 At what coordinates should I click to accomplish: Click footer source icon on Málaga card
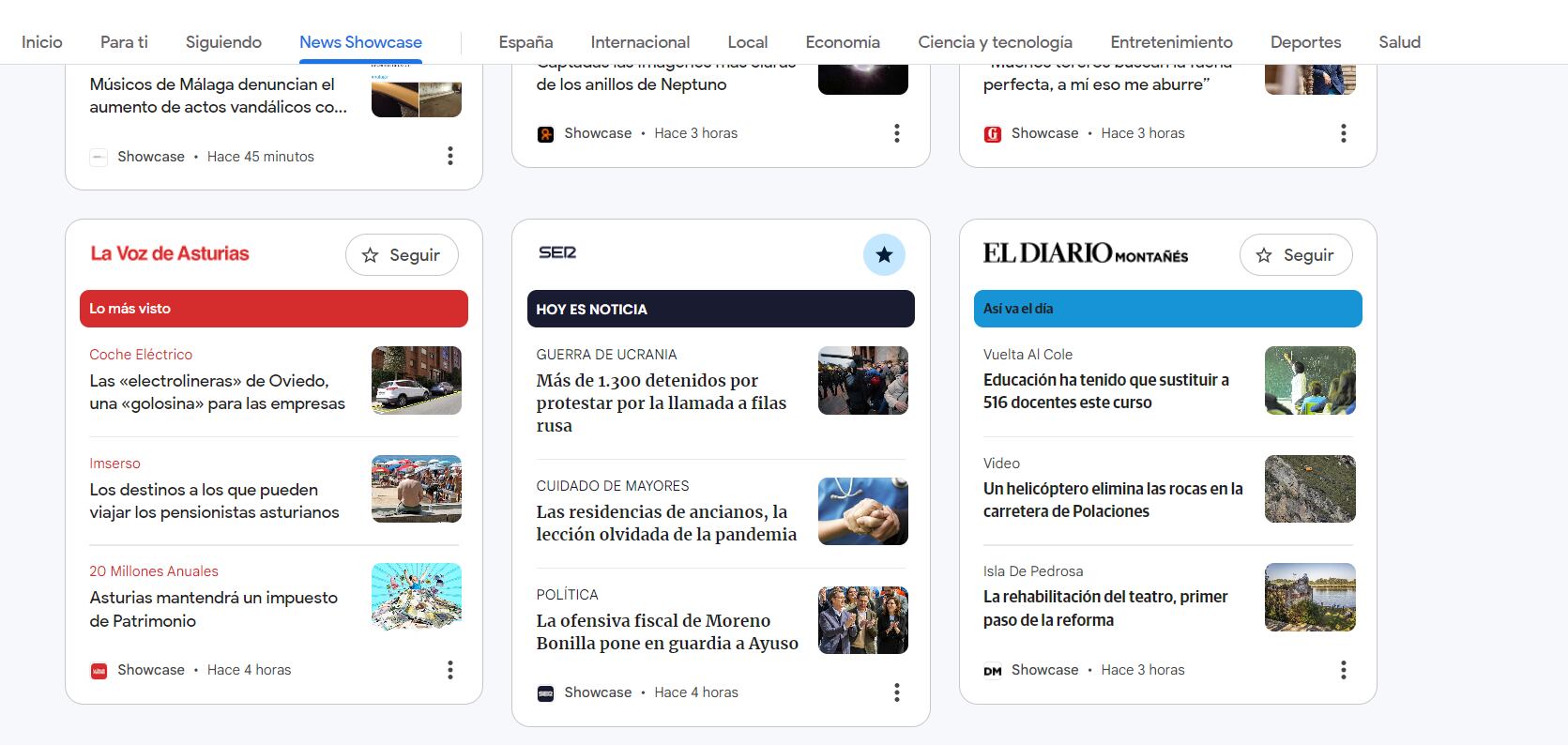click(x=99, y=157)
